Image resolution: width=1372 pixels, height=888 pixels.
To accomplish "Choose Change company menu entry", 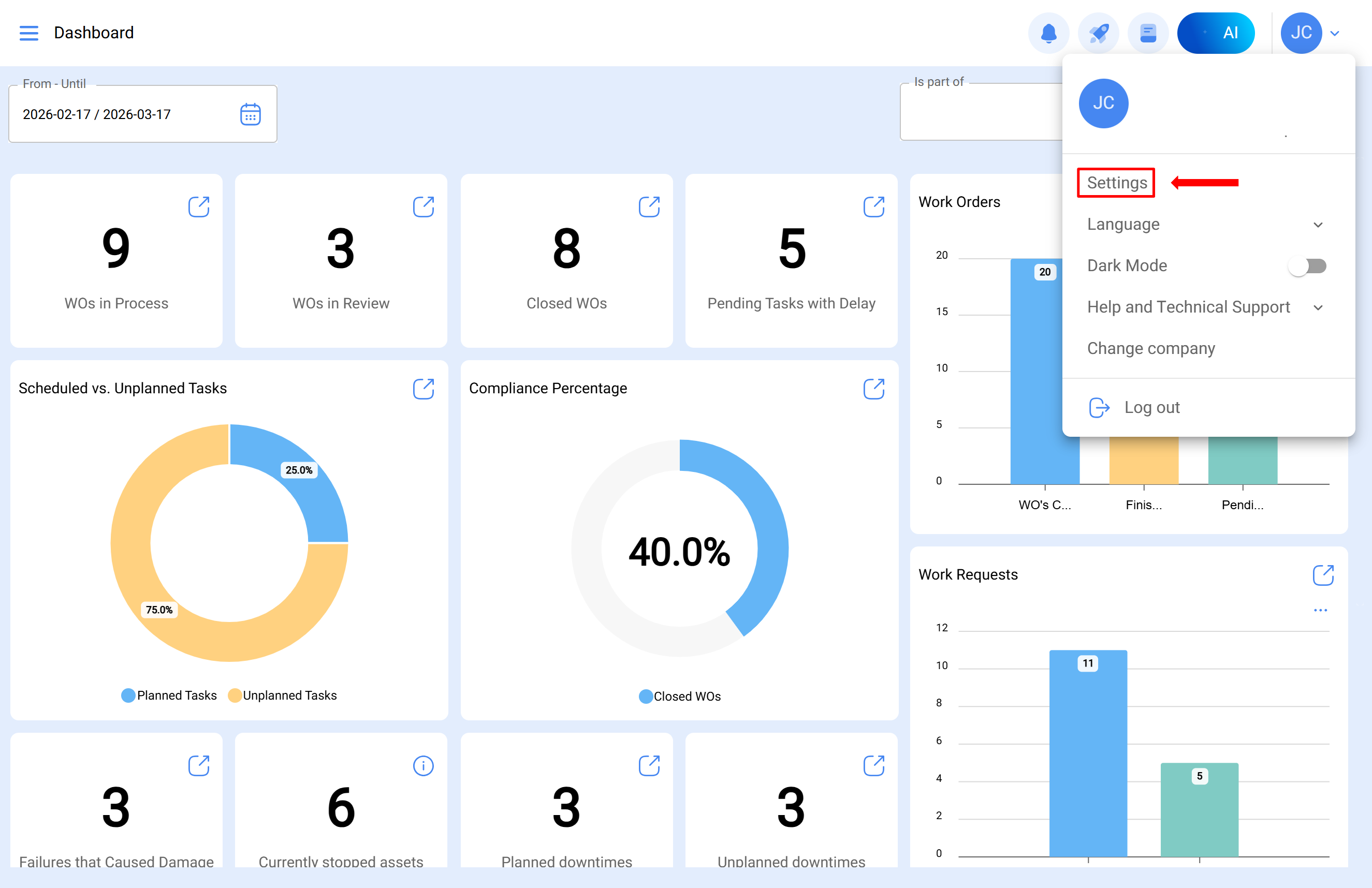I will (1150, 349).
